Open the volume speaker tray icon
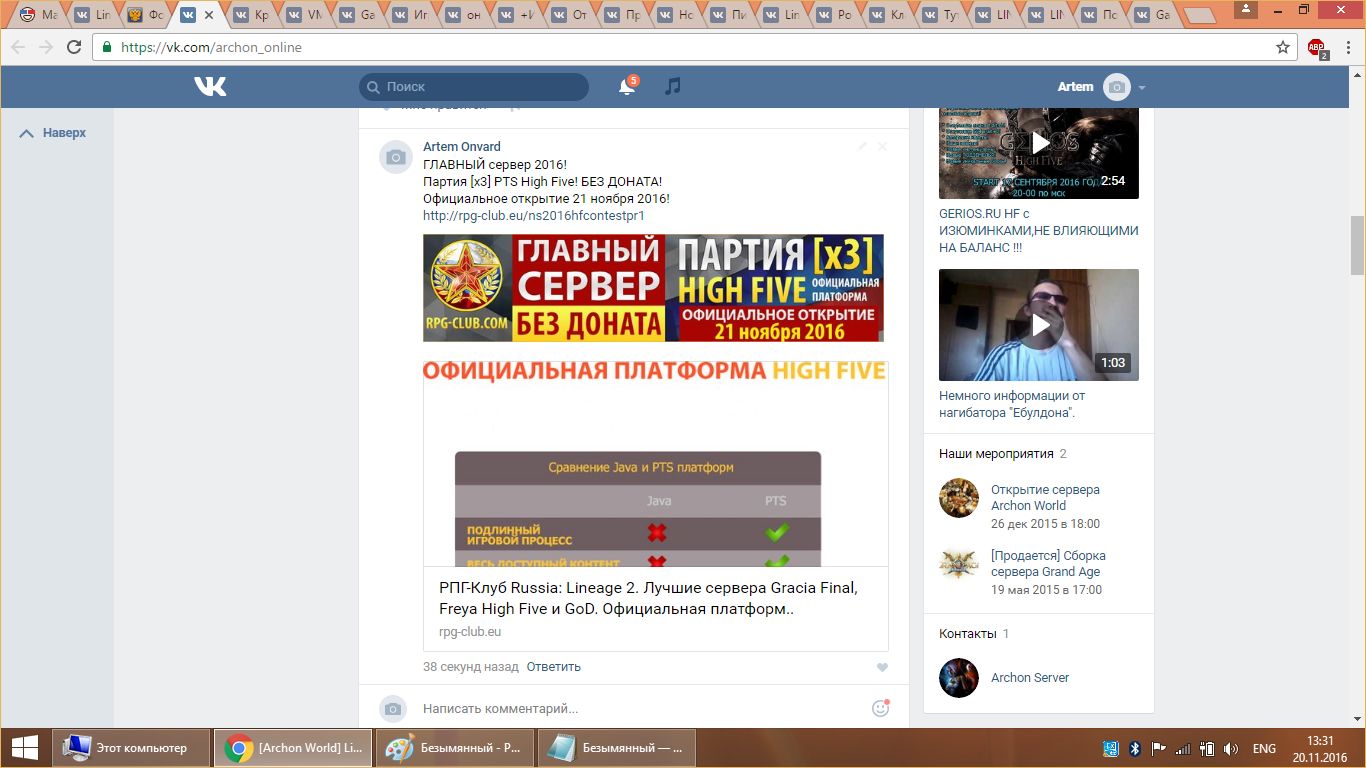 [1231, 748]
